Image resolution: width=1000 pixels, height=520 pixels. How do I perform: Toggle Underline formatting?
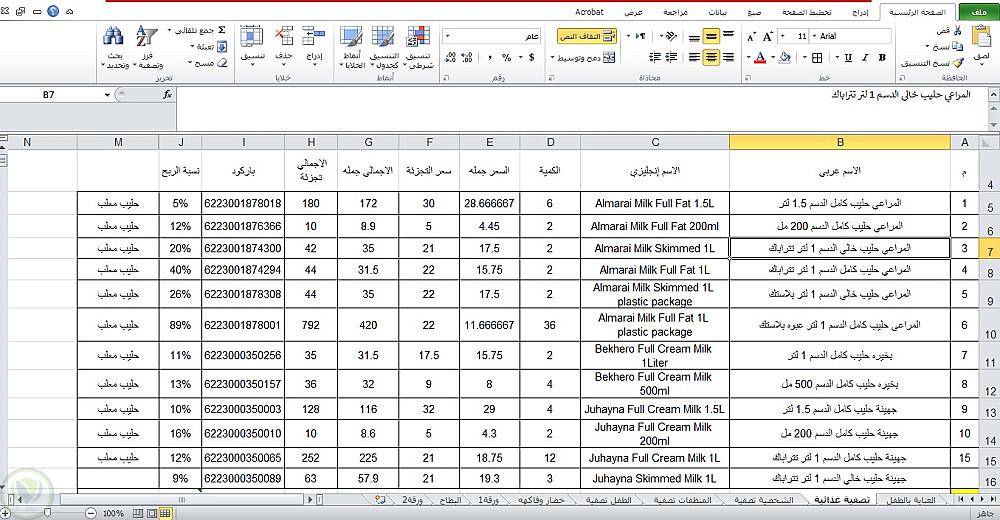tap(848, 58)
